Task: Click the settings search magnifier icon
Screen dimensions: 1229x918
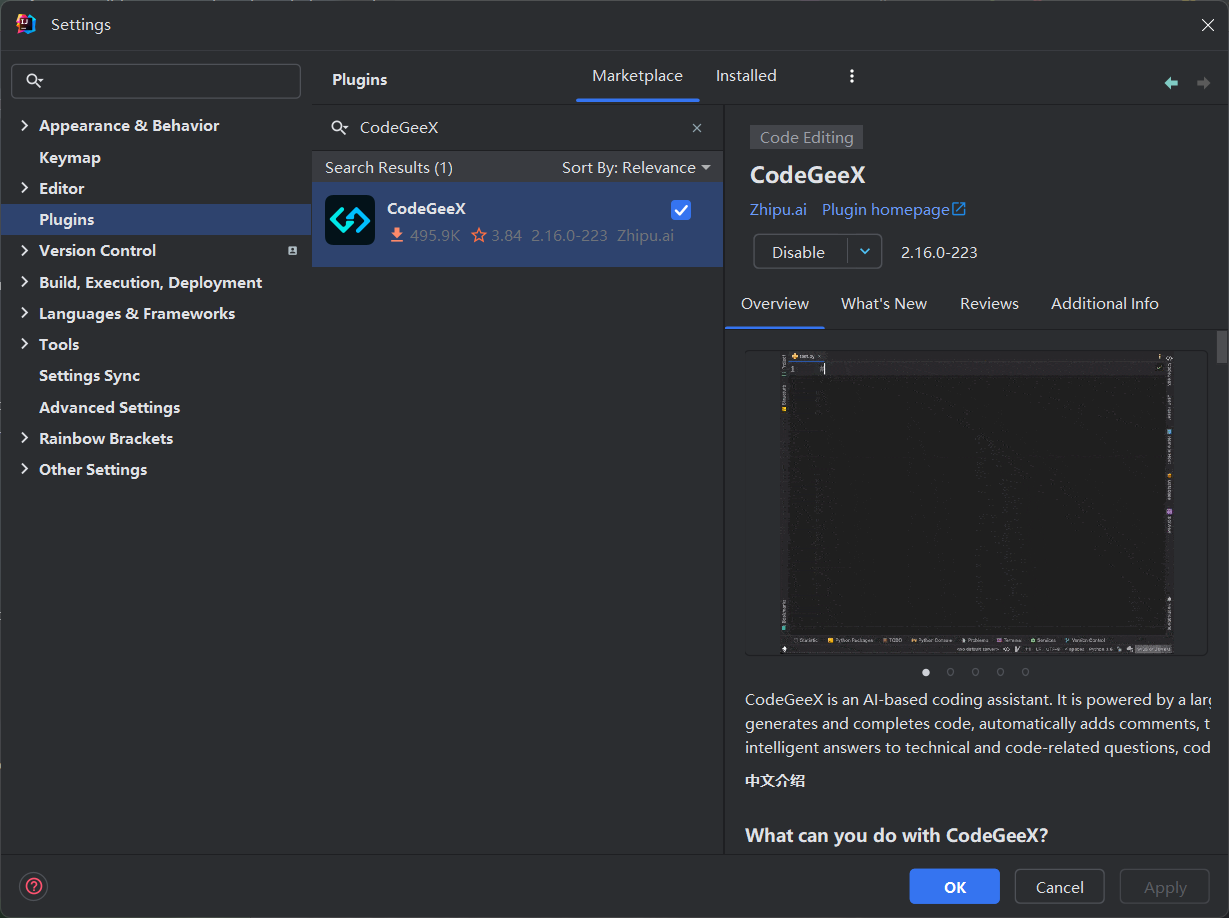Action: click(34, 81)
